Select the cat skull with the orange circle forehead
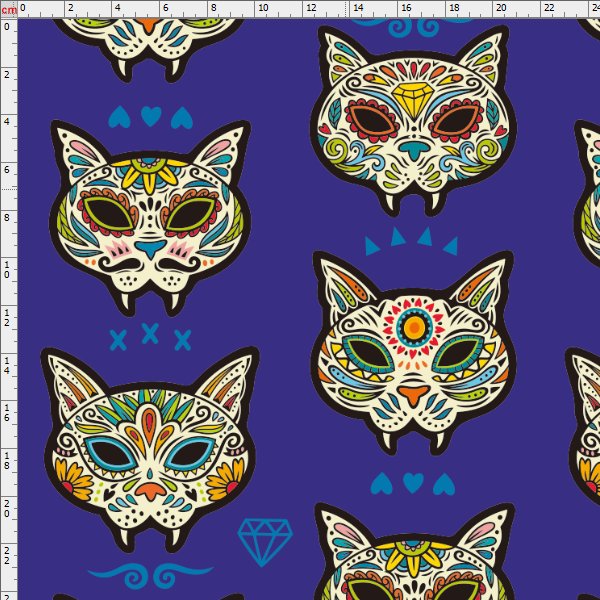 413,353
